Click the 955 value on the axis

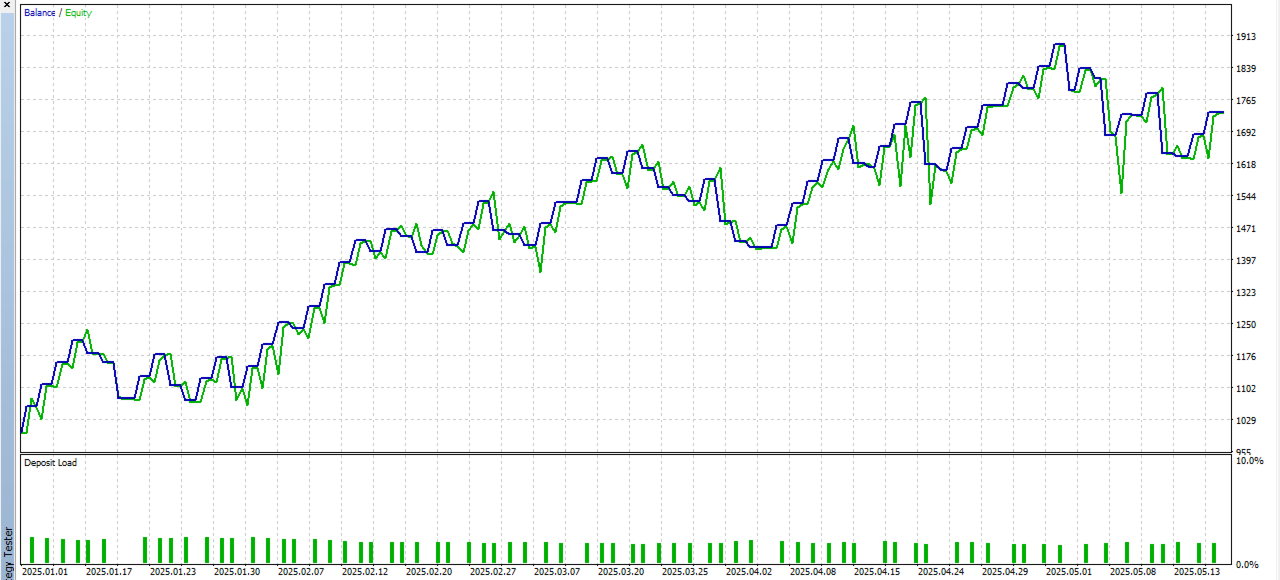(1243, 452)
